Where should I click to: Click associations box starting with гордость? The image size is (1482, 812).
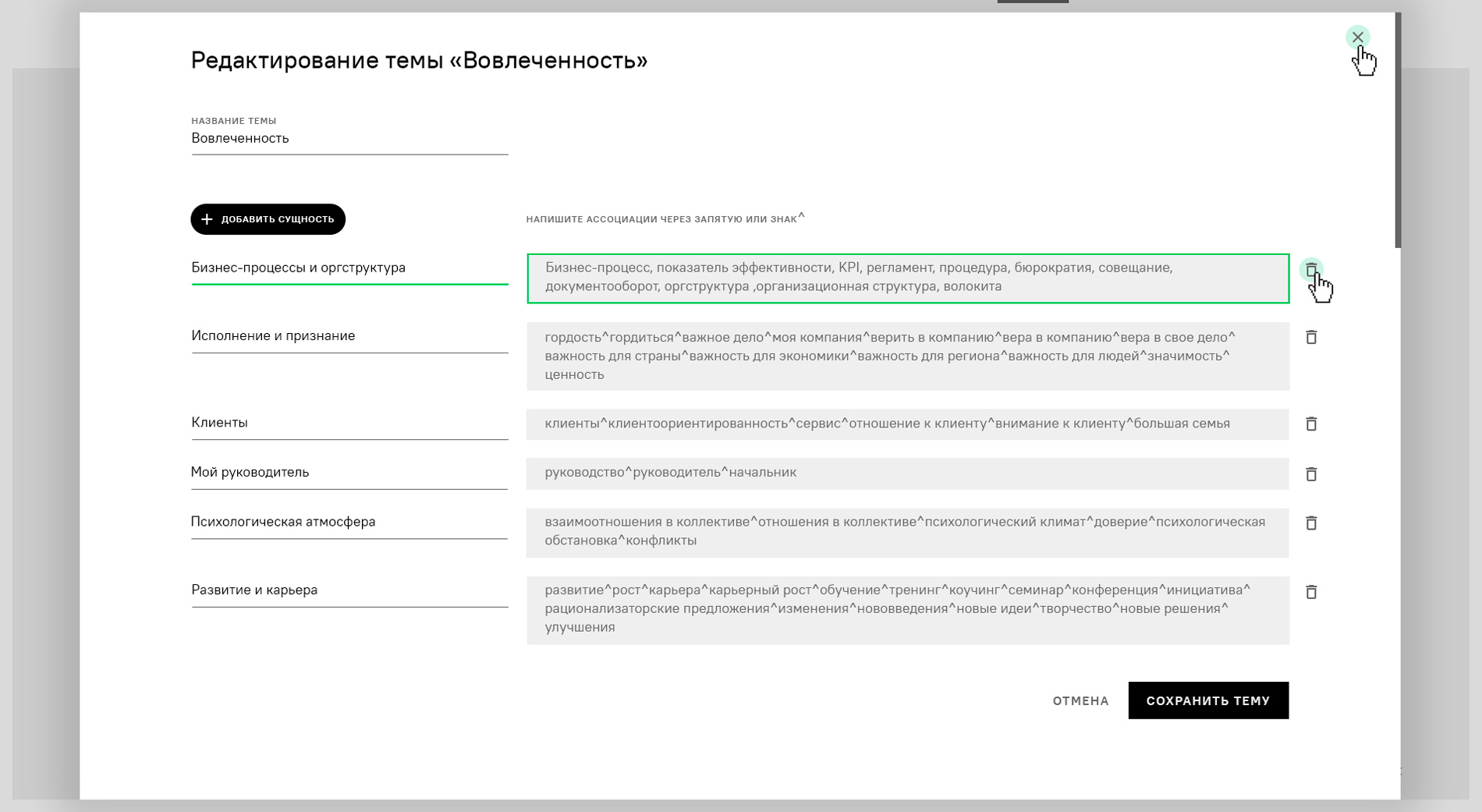point(907,356)
